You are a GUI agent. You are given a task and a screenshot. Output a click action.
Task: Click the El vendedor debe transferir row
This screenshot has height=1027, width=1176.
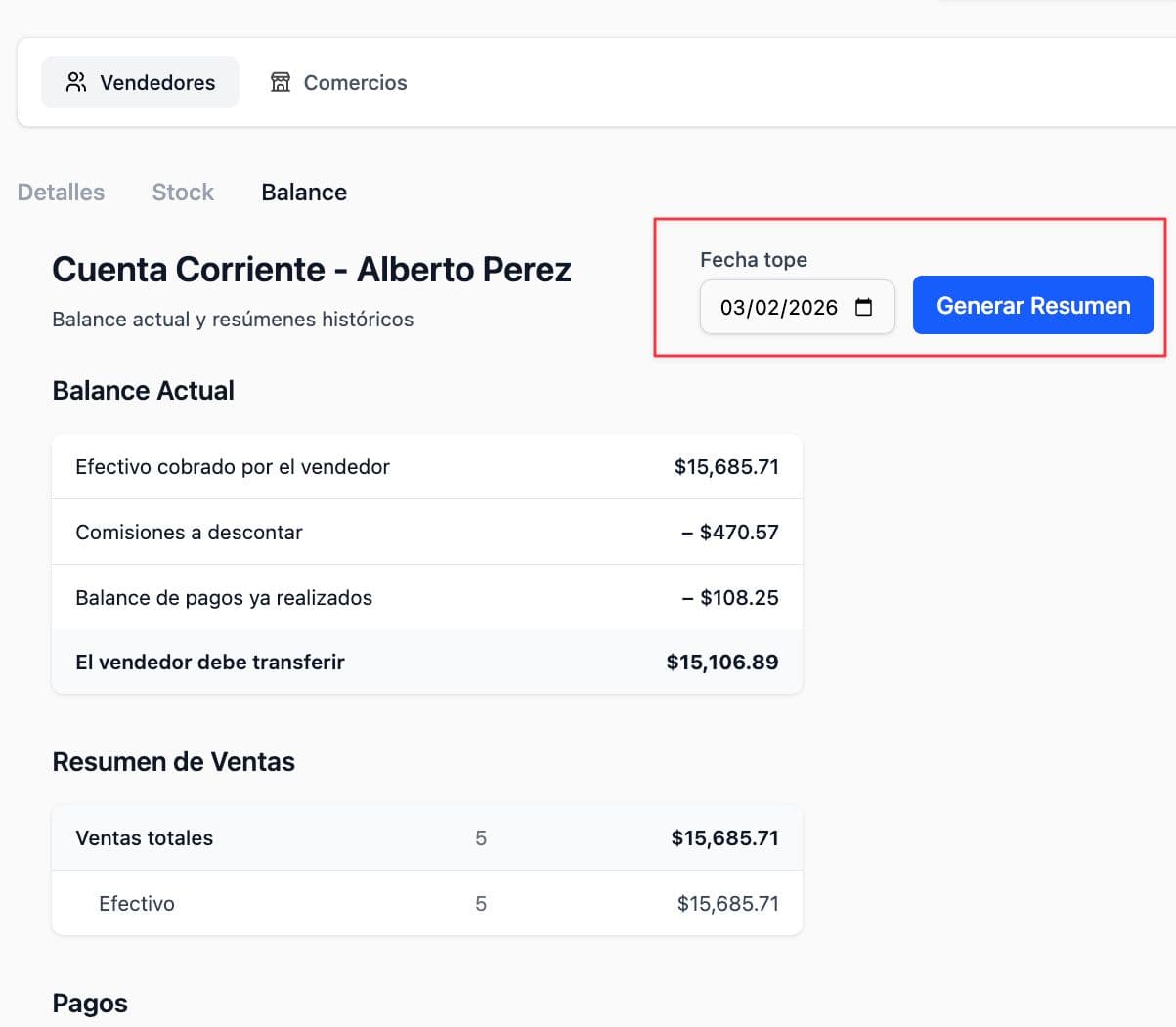coord(427,662)
